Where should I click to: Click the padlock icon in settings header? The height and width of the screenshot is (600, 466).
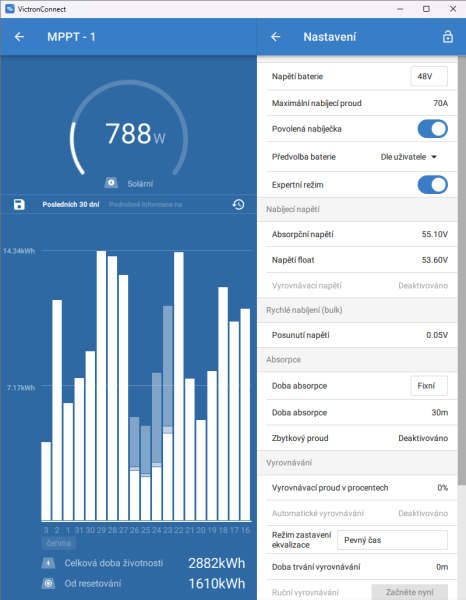point(448,37)
